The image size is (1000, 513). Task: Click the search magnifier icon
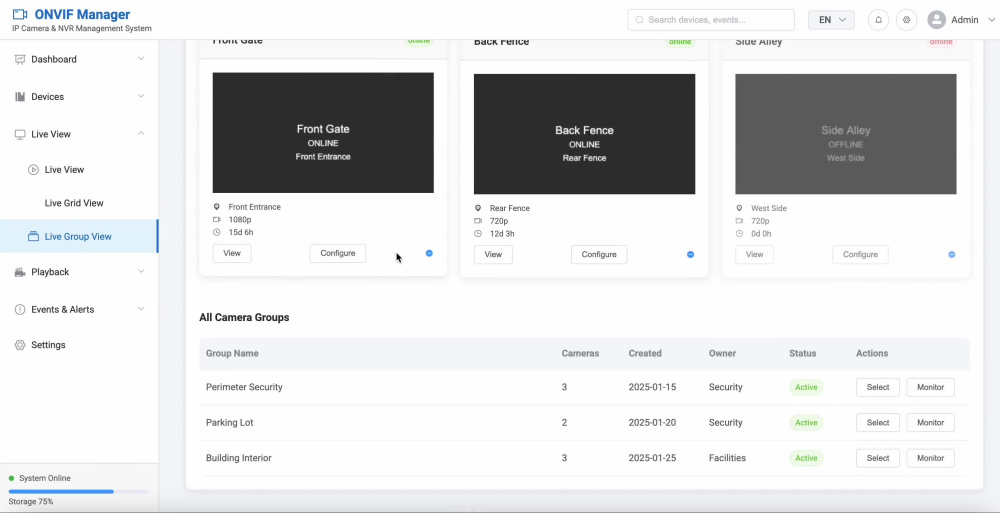640,20
